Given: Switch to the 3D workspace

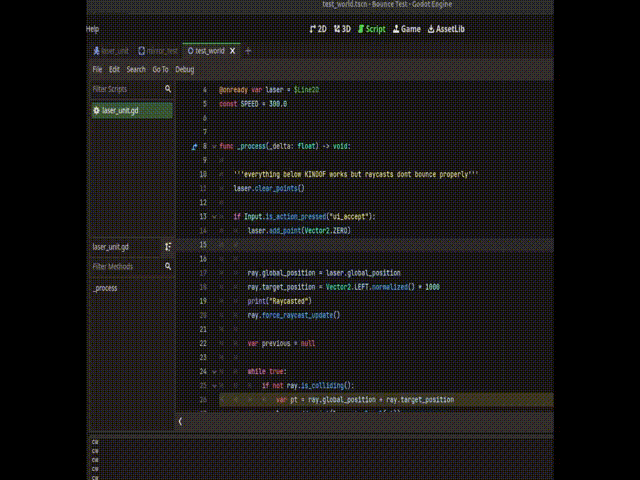Looking at the screenshot, I should [342, 29].
